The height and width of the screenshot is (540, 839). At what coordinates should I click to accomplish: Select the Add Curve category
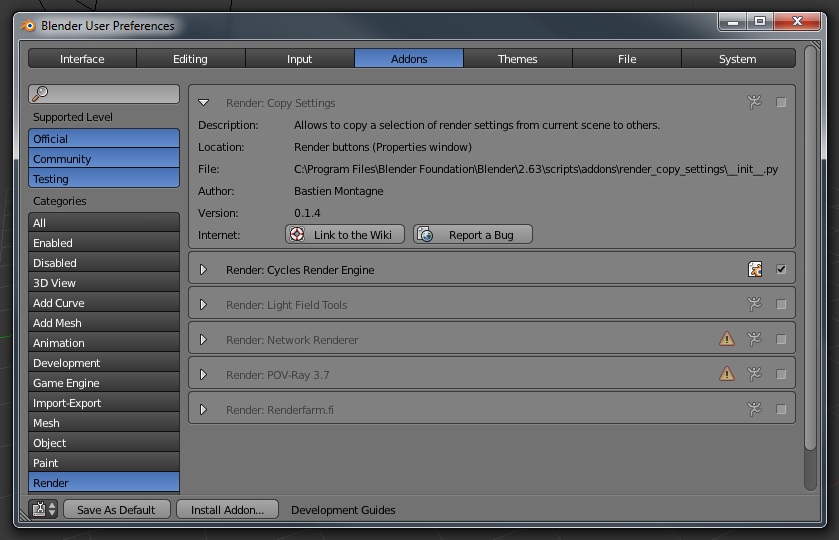point(104,303)
